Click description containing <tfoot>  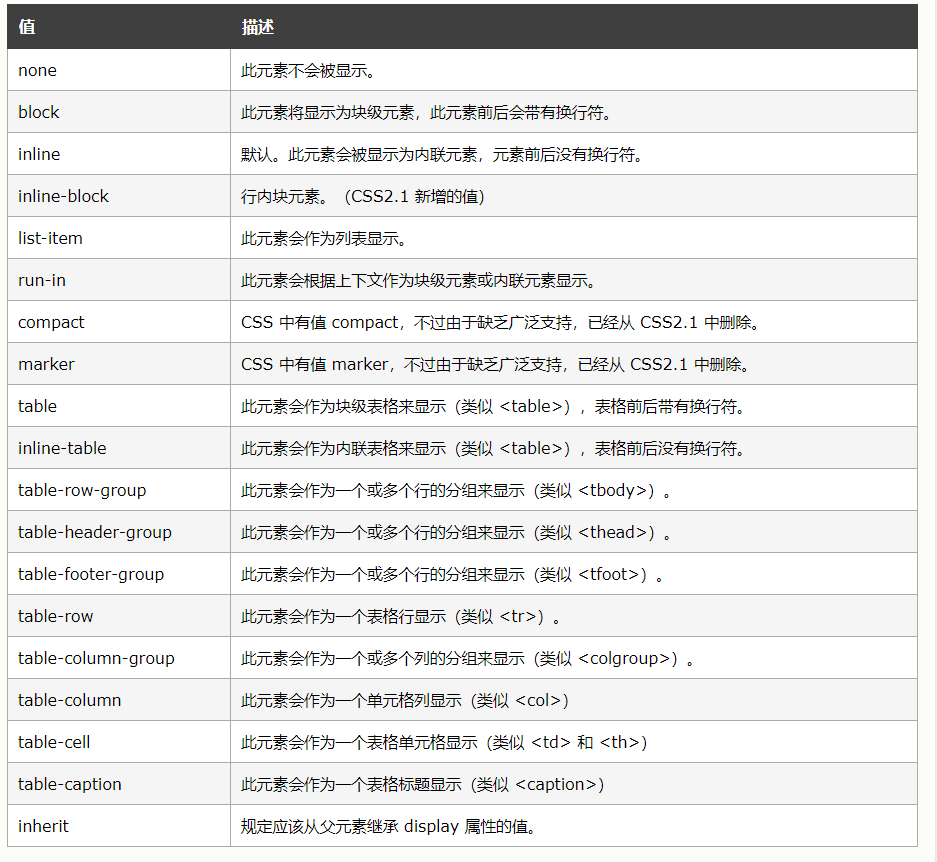pos(452,574)
